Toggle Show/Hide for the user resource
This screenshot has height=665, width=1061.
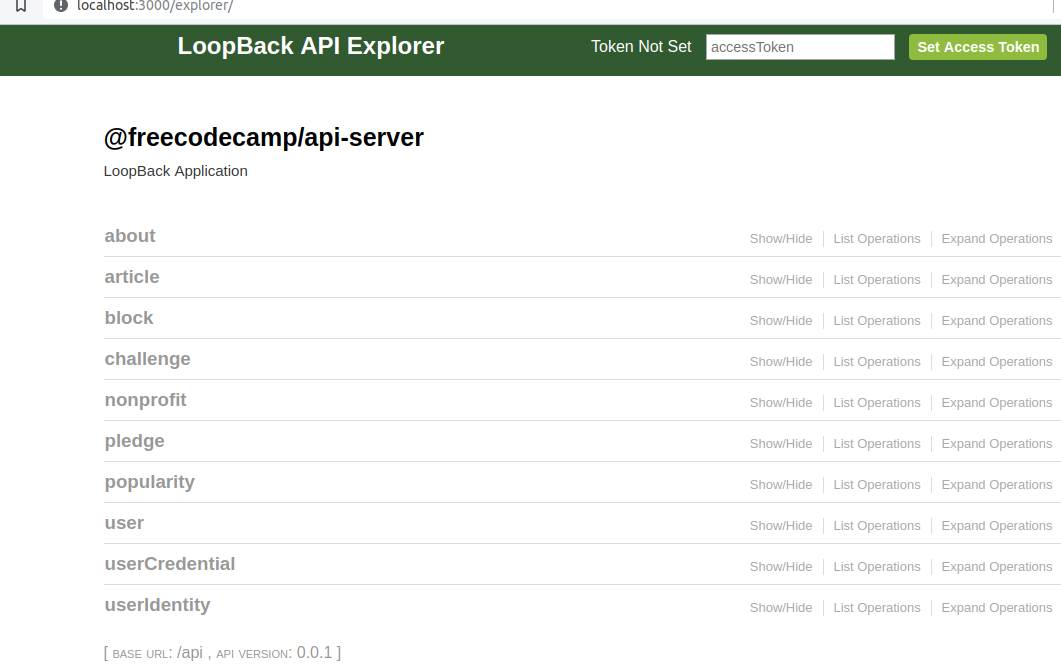(x=780, y=525)
